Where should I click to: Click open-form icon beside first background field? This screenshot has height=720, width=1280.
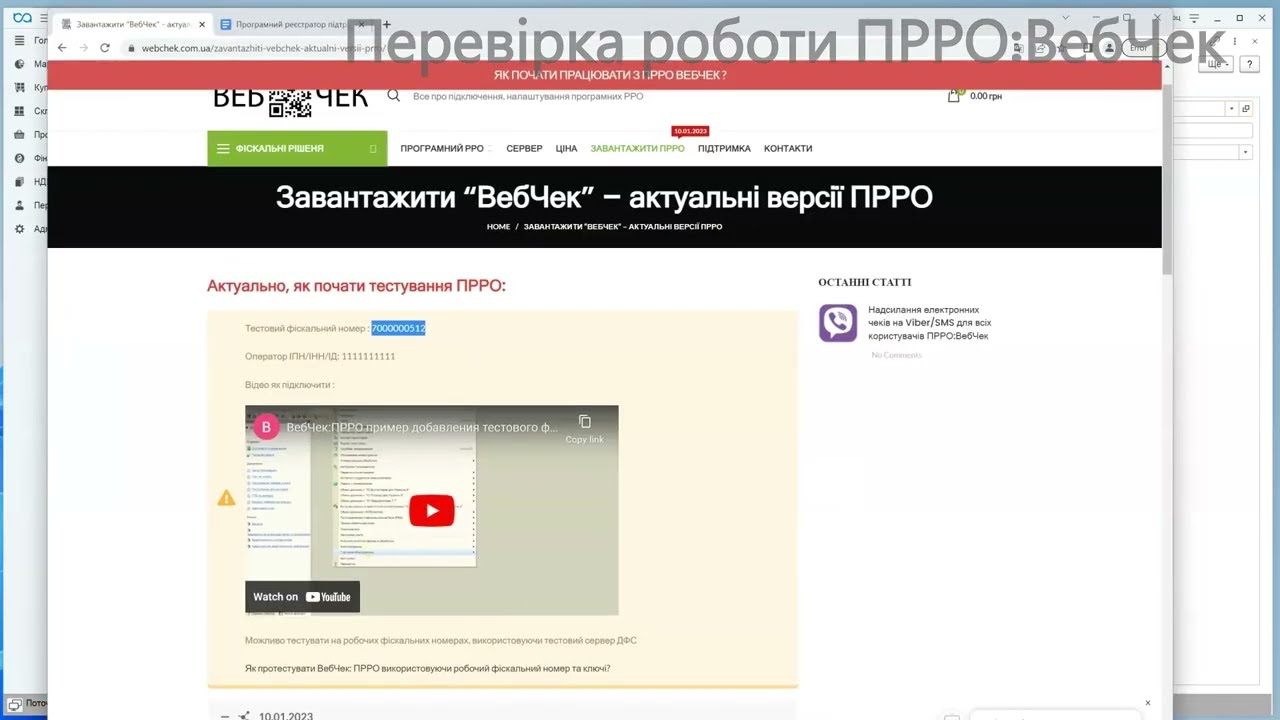point(1246,108)
